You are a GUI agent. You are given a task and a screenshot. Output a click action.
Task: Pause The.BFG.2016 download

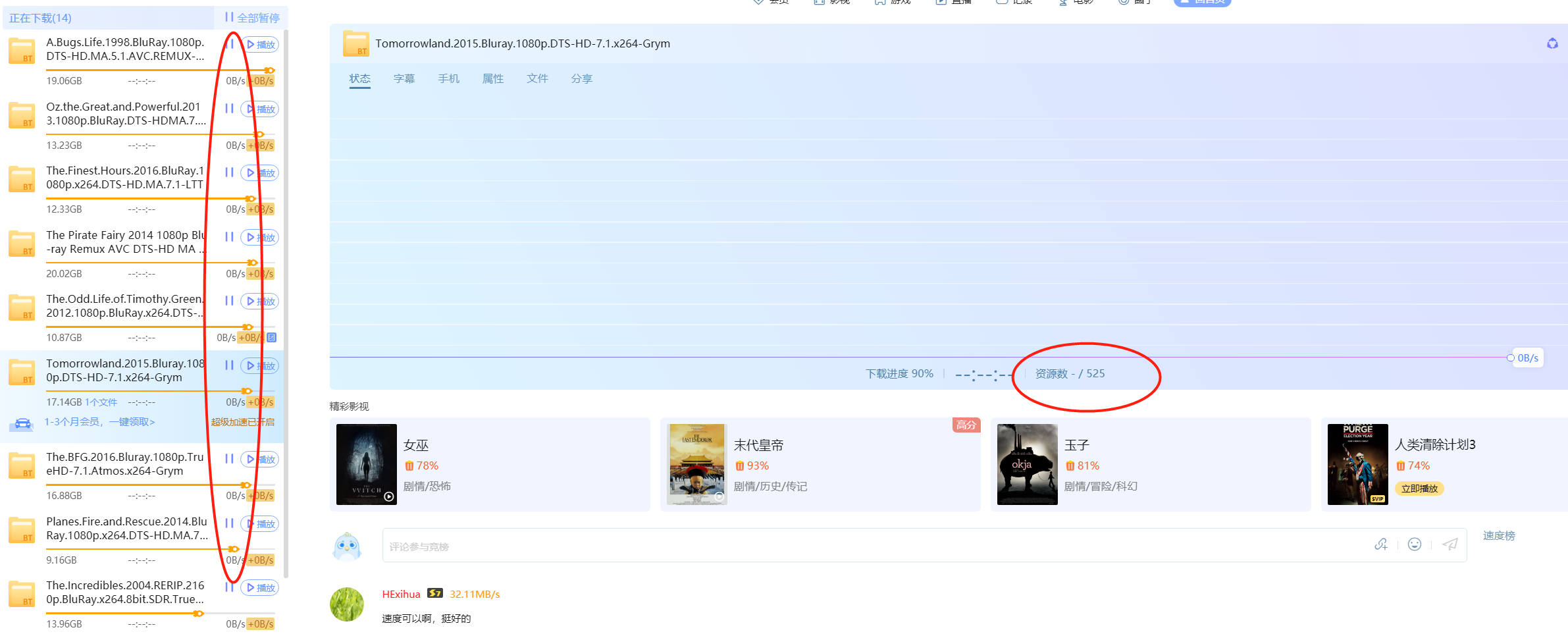click(x=229, y=459)
